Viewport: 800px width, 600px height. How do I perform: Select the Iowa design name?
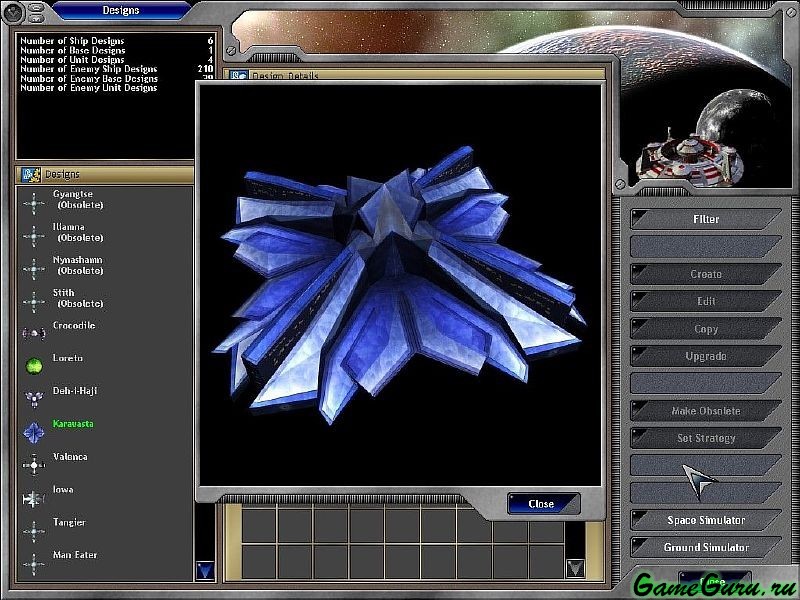pyautogui.click(x=63, y=490)
